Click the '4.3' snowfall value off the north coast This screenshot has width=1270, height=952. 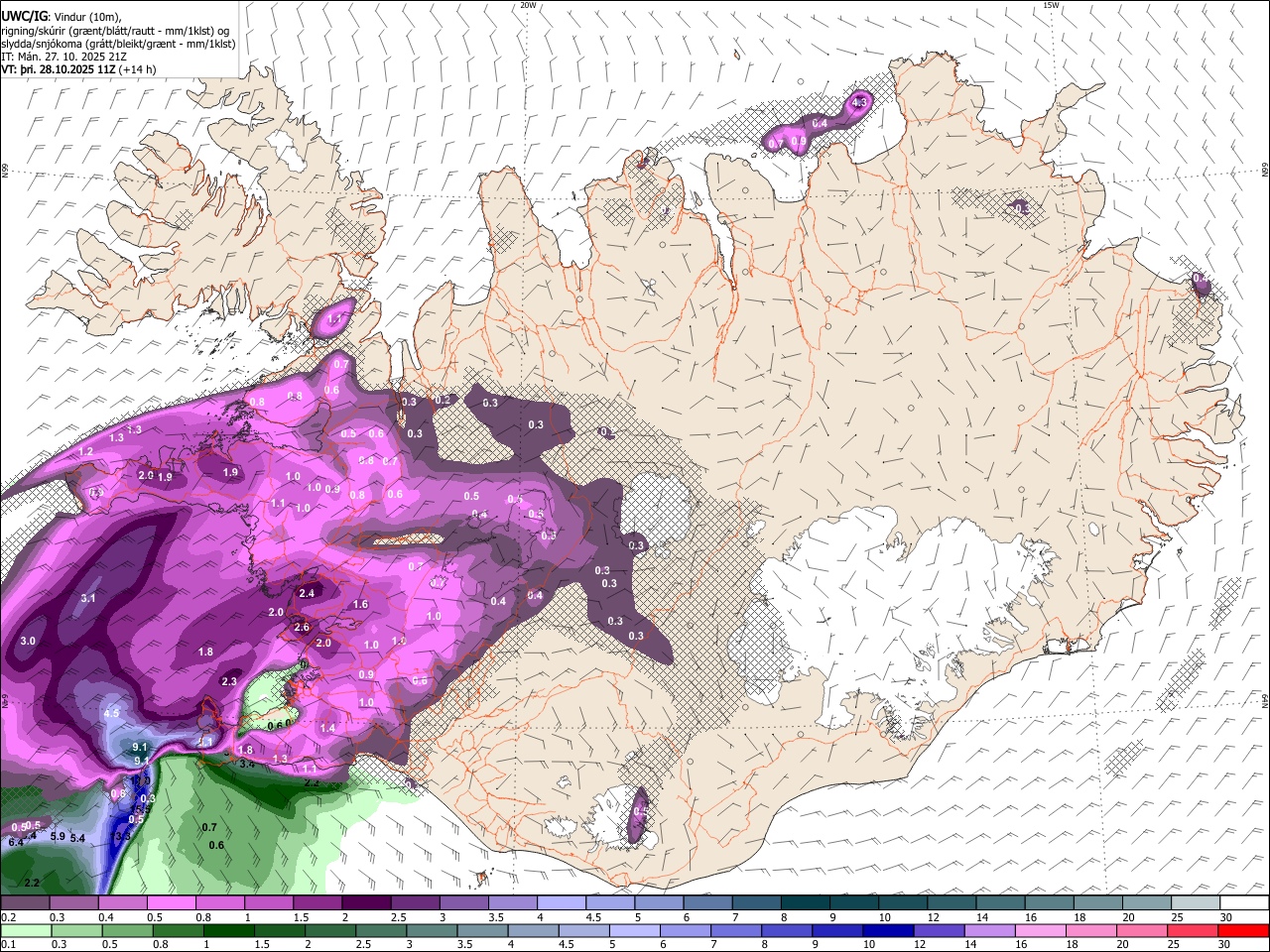coord(860,102)
